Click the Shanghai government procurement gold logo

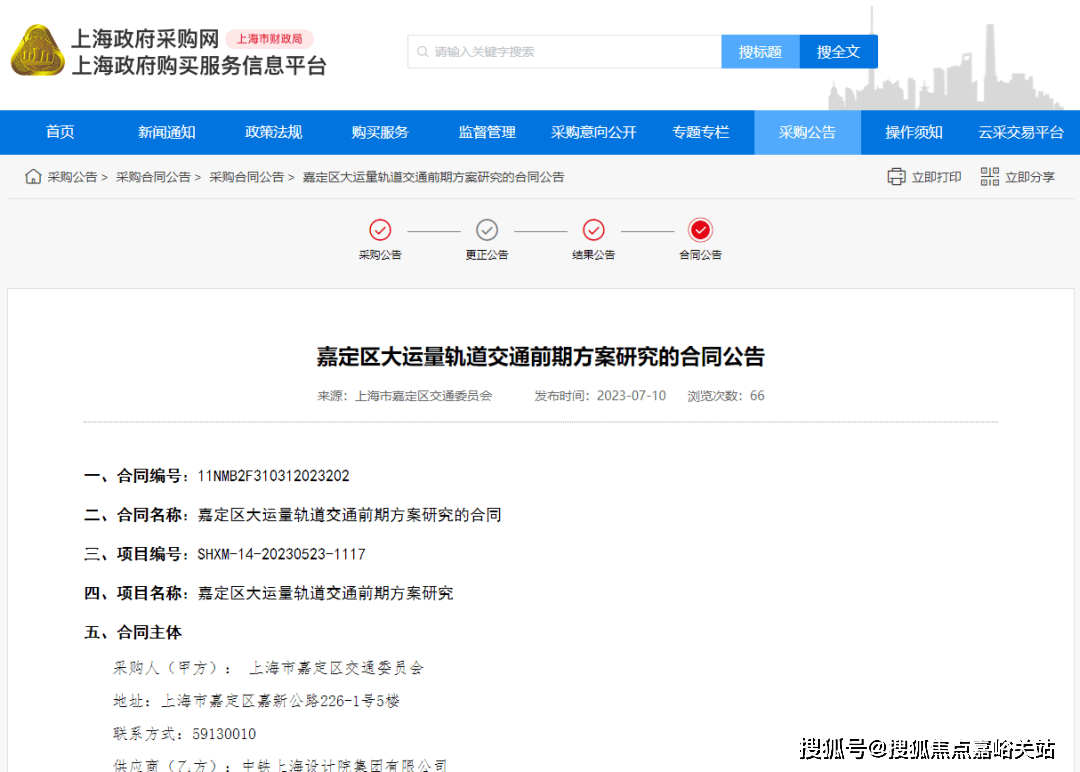(37, 51)
